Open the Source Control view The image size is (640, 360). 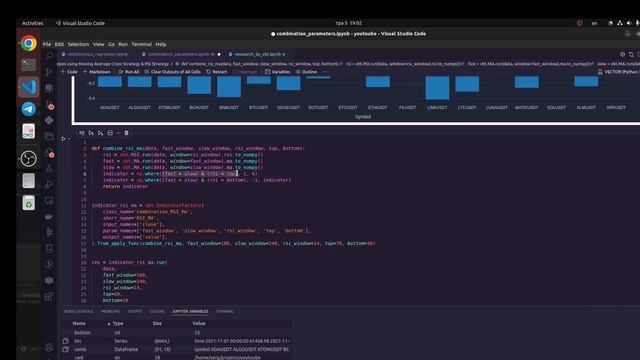point(49,72)
